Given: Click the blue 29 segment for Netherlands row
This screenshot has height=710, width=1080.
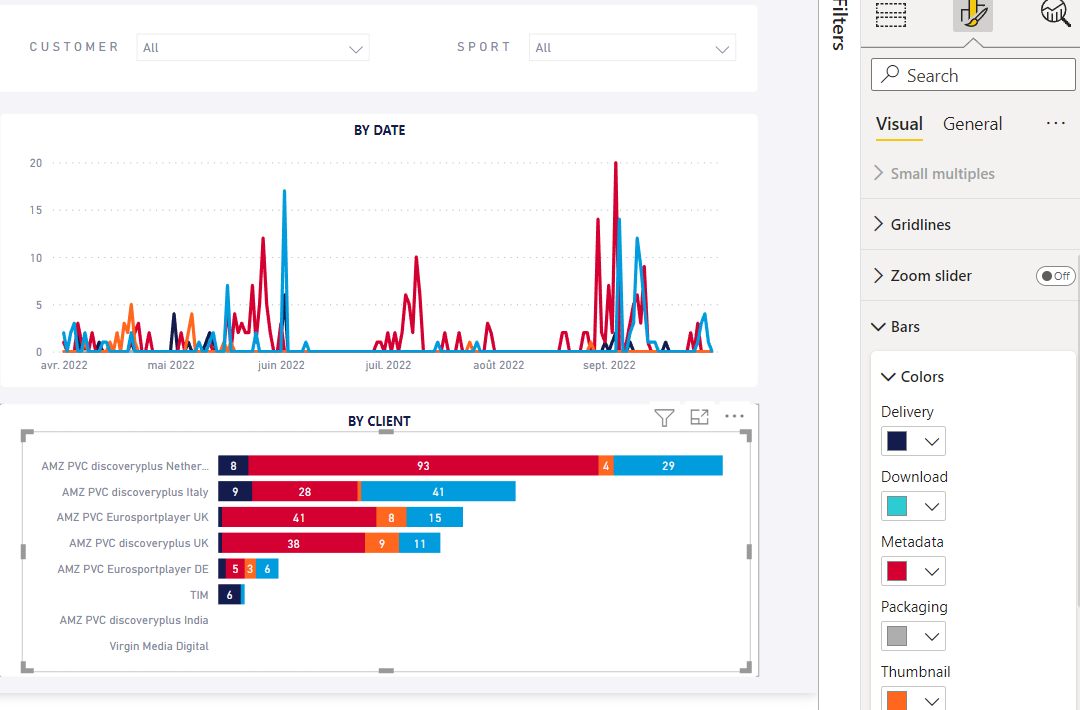Looking at the screenshot, I should (668, 466).
